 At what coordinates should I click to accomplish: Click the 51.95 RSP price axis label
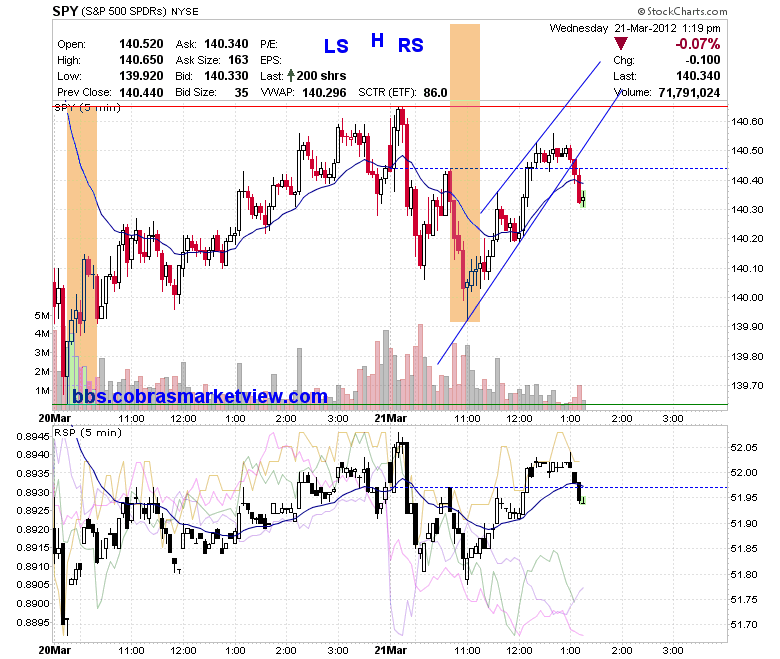tap(744, 497)
